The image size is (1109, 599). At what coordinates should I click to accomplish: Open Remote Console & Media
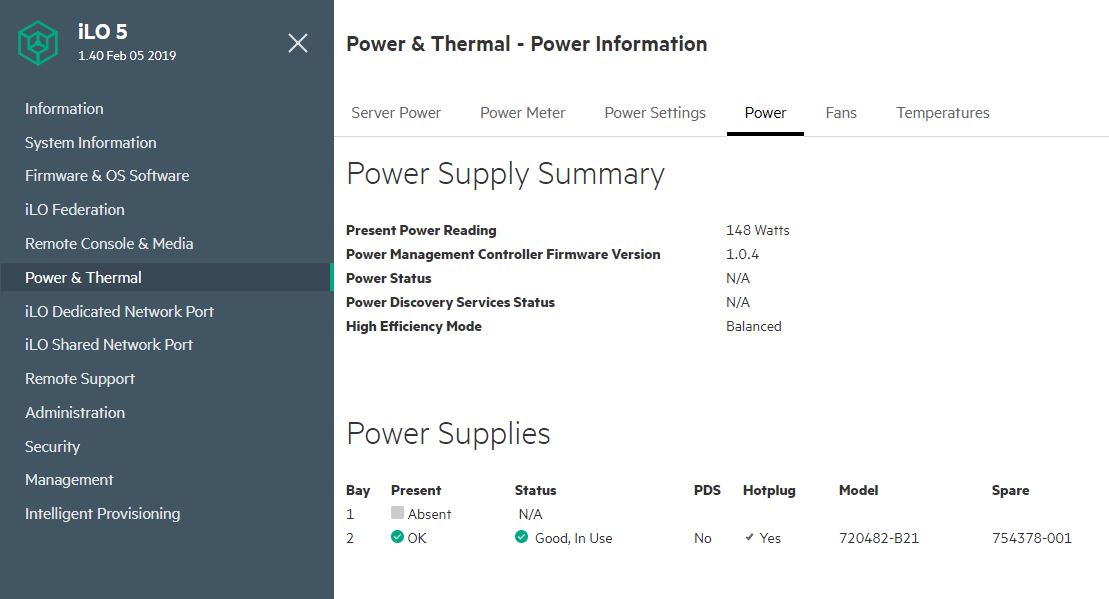point(109,244)
